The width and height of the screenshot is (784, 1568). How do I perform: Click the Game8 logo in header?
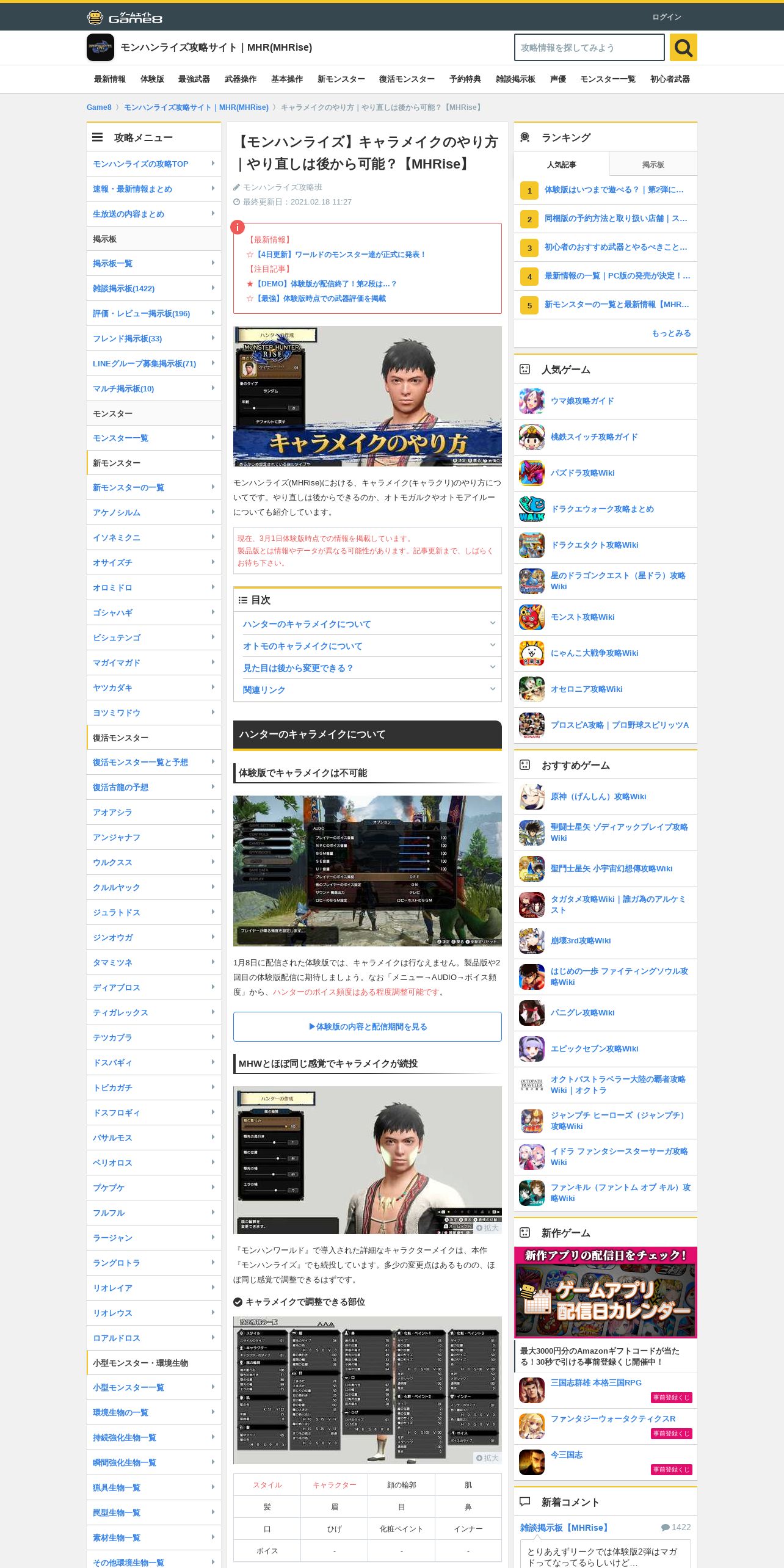[125, 17]
